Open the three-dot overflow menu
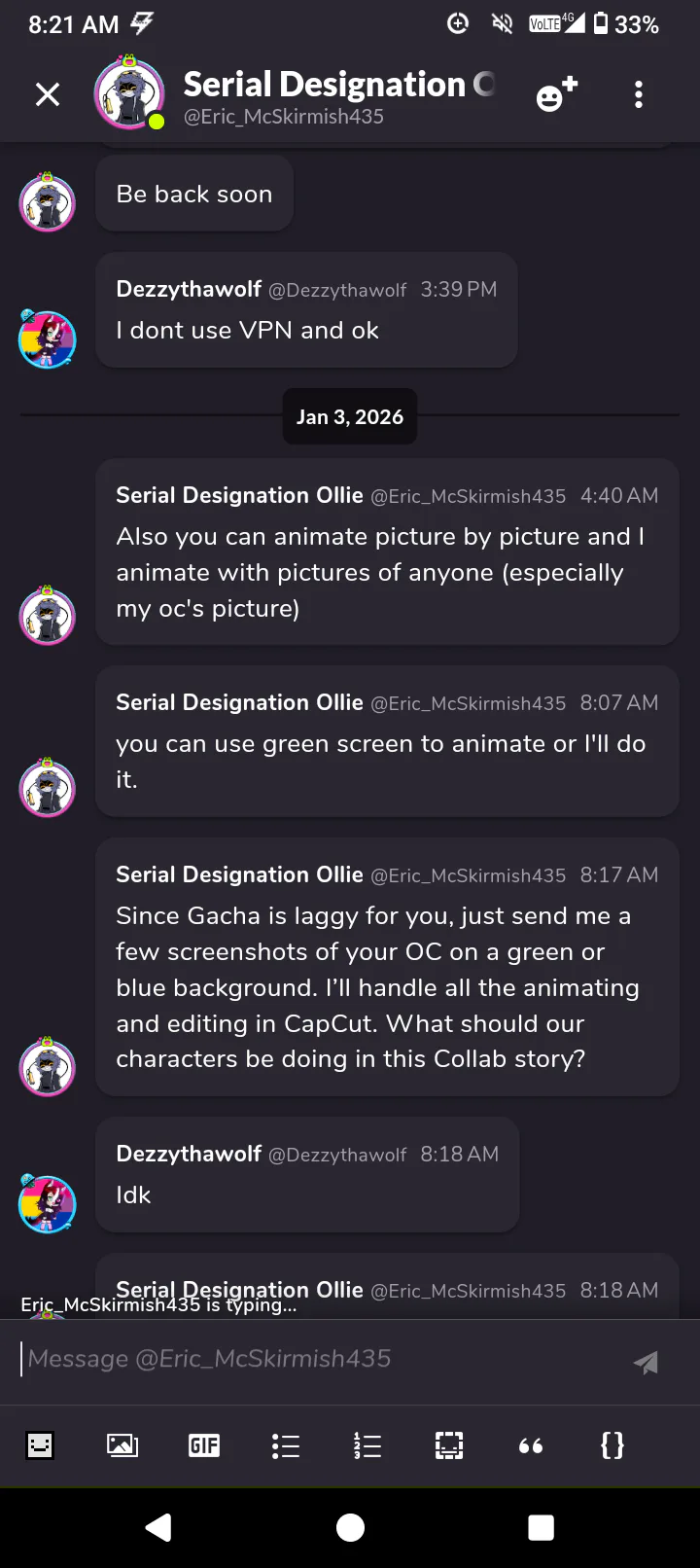This screenshot has width=700, height=1568. tap(639, 94)
